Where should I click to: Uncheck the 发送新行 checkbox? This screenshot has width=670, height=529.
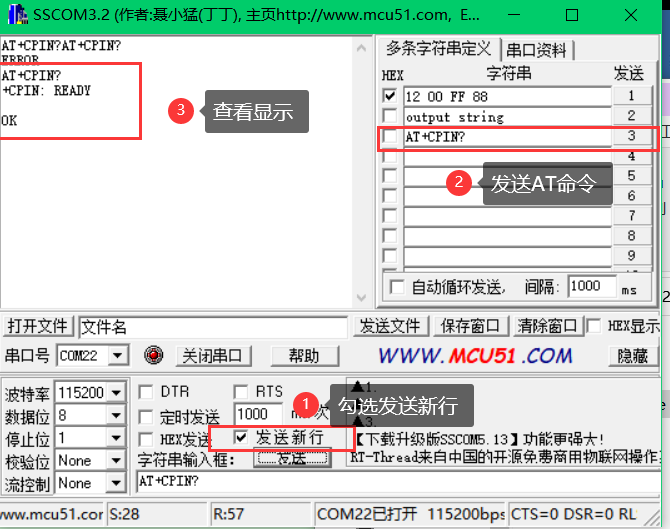[241, 437]
